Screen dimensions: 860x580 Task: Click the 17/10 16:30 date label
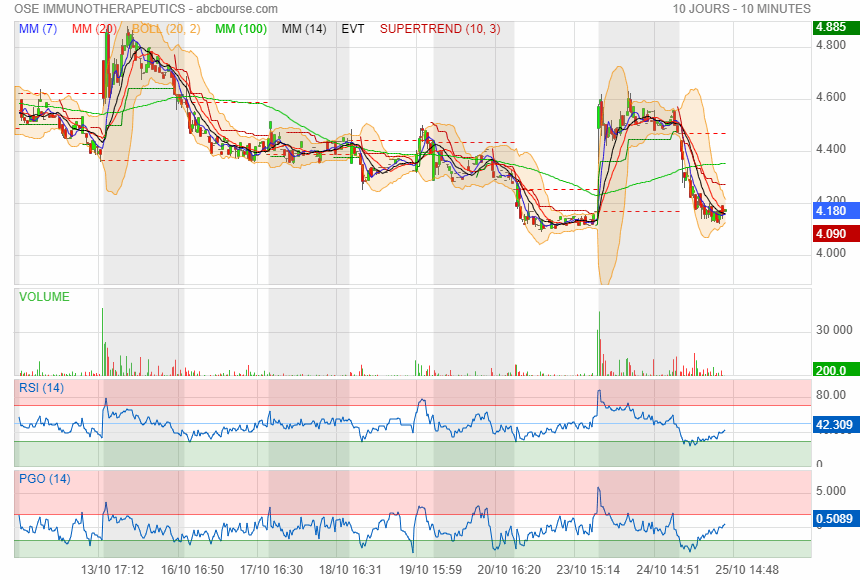point(271,570)
